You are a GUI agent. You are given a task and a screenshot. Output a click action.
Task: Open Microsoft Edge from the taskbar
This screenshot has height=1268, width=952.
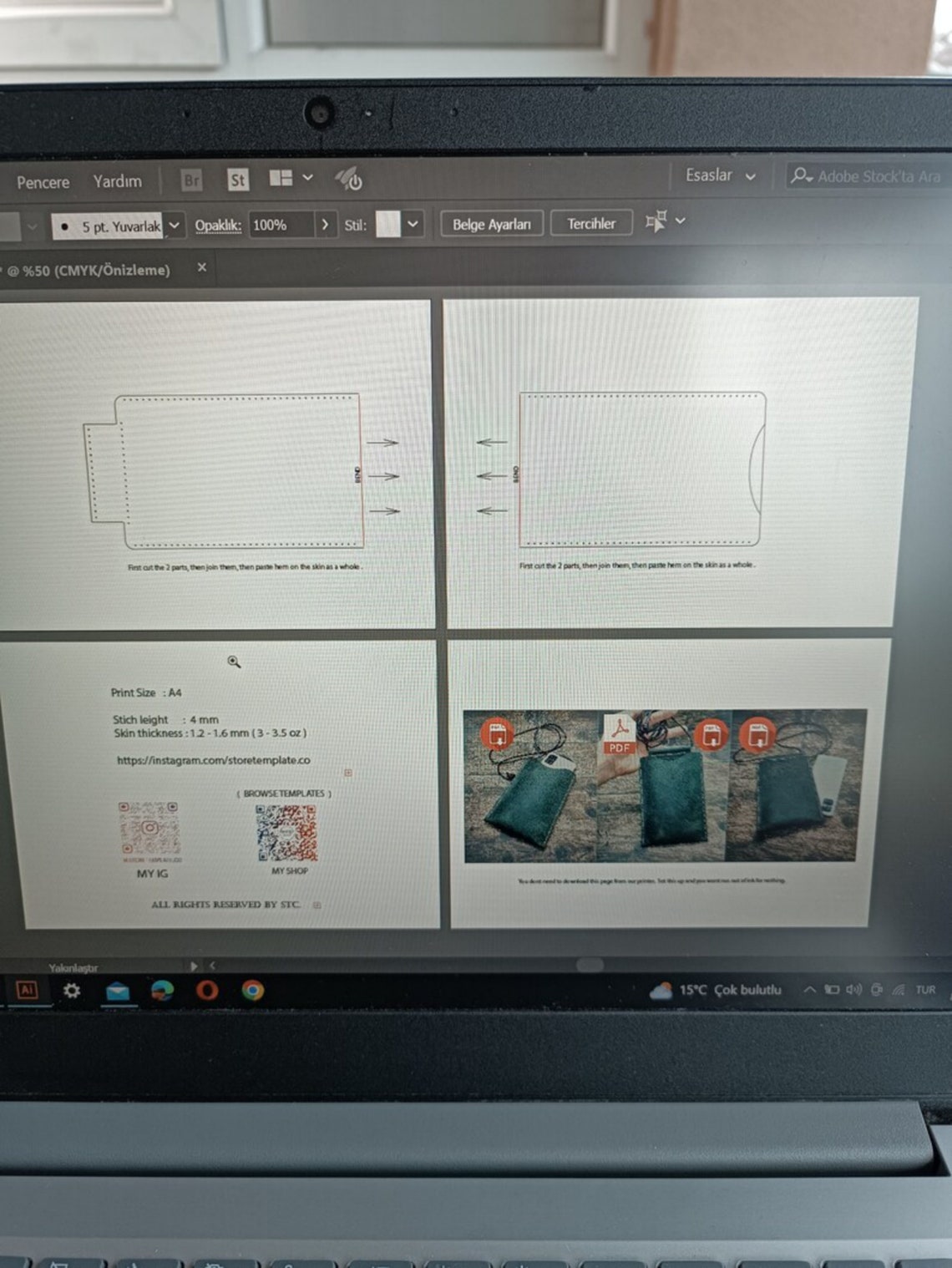click(x=162, y=991)
